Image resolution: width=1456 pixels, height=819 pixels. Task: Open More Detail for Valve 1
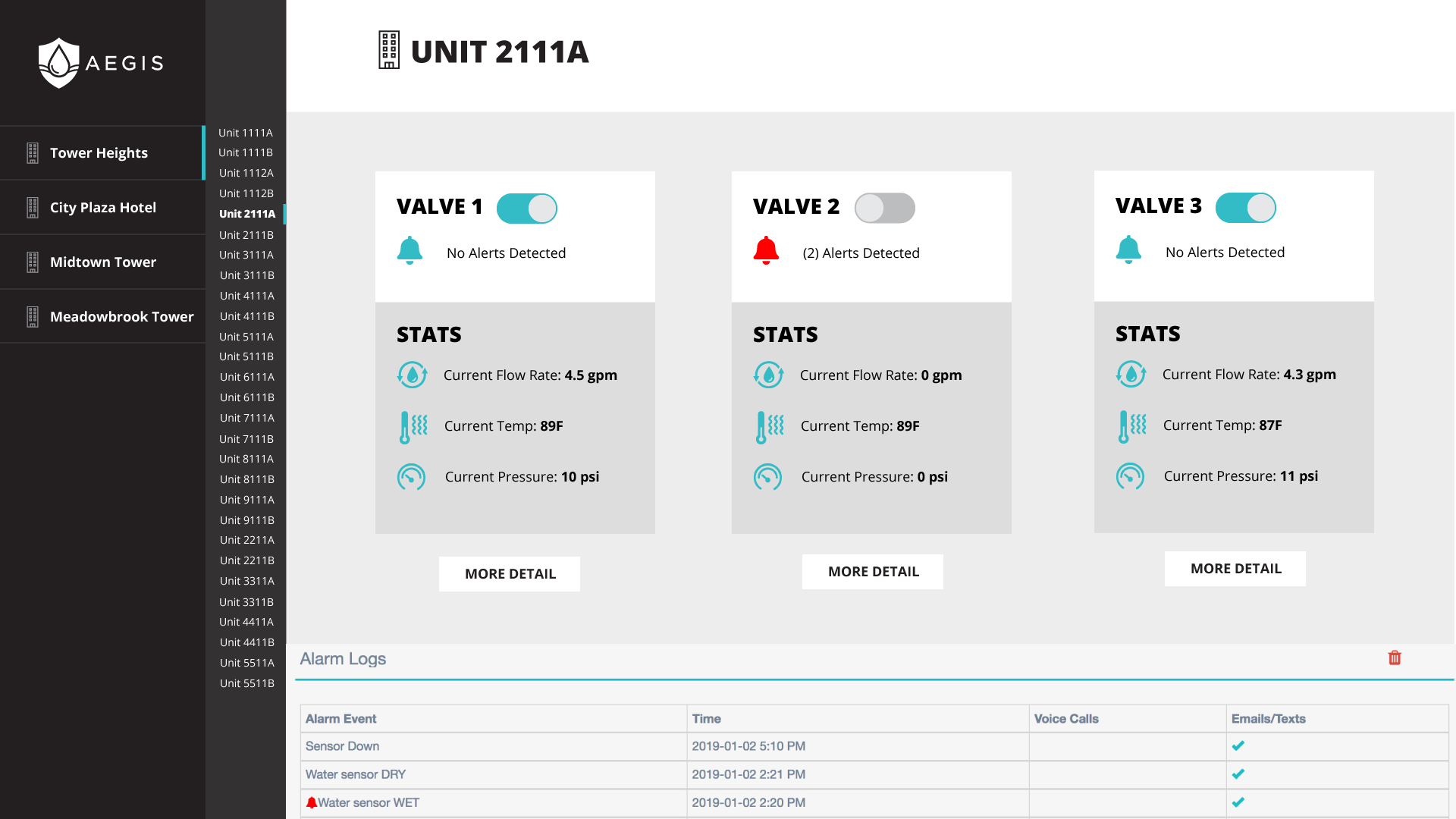pyautogui.click(x=510, y=574)
